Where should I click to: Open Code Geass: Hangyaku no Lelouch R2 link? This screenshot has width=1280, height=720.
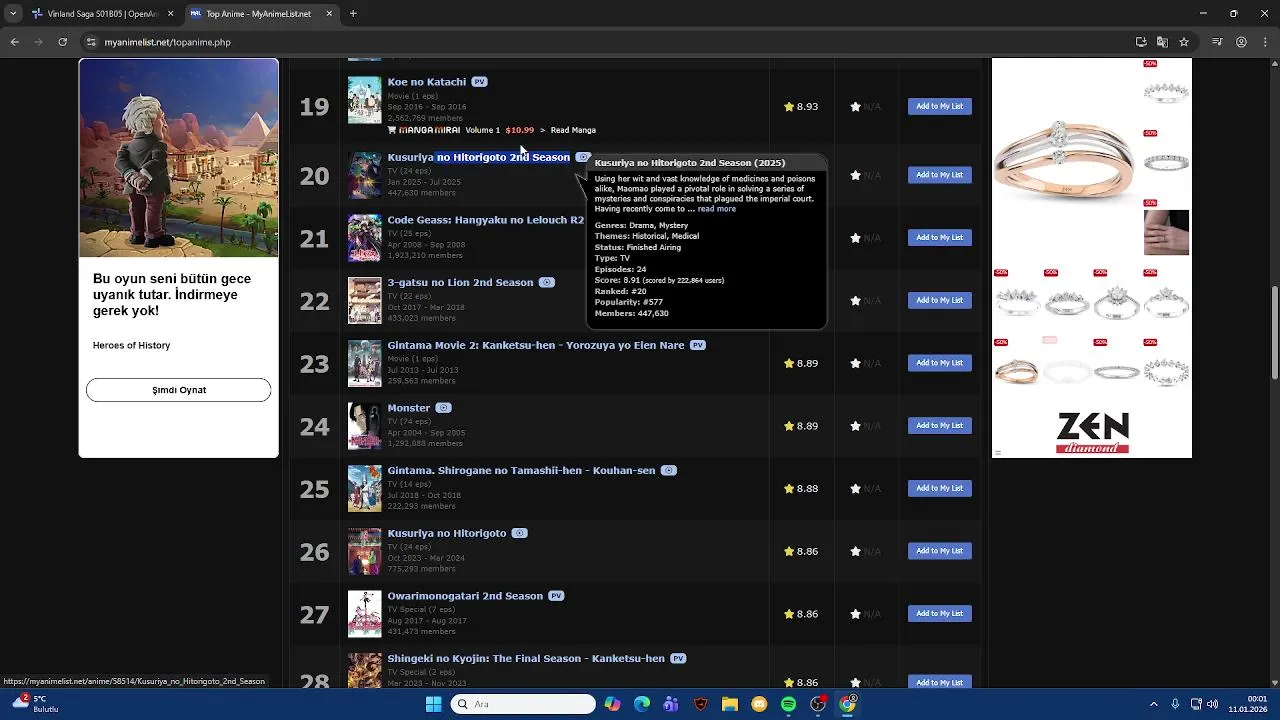[485, 220]
